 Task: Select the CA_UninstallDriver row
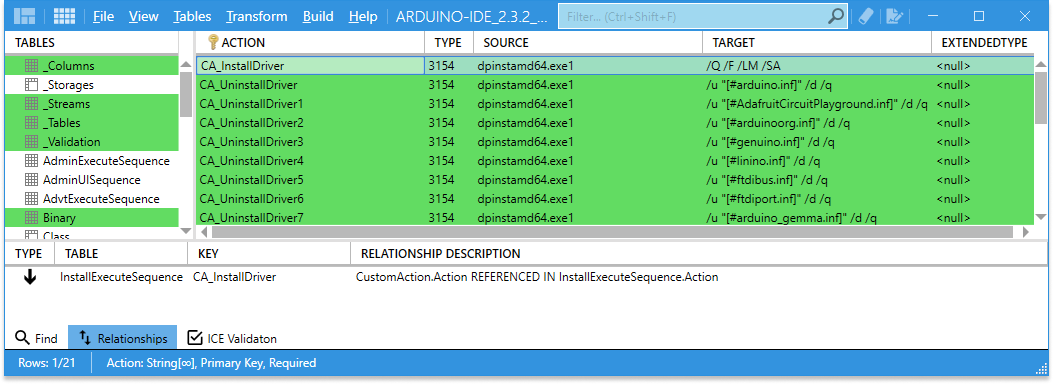tap(615, 85)
